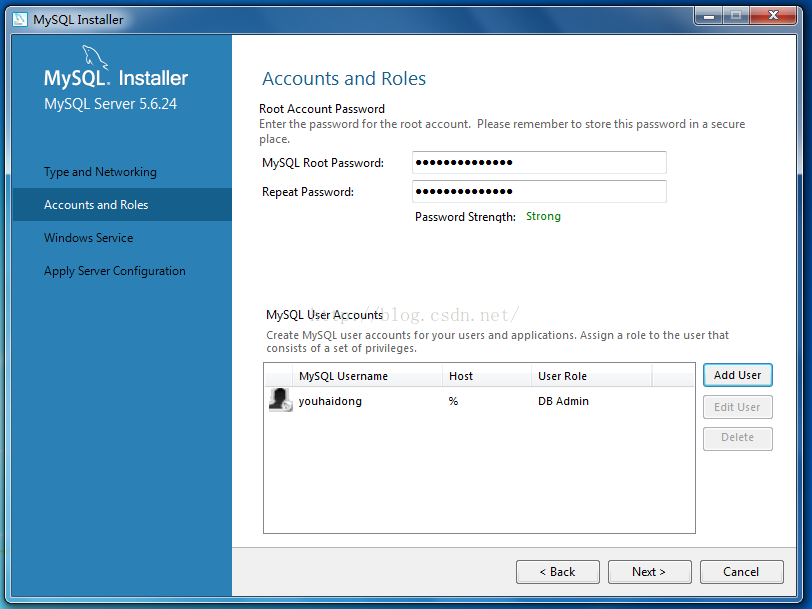Viewport: 812px width, 609px height.
Task: Click the MySQL Installer title bar icon
Action: 20,20
